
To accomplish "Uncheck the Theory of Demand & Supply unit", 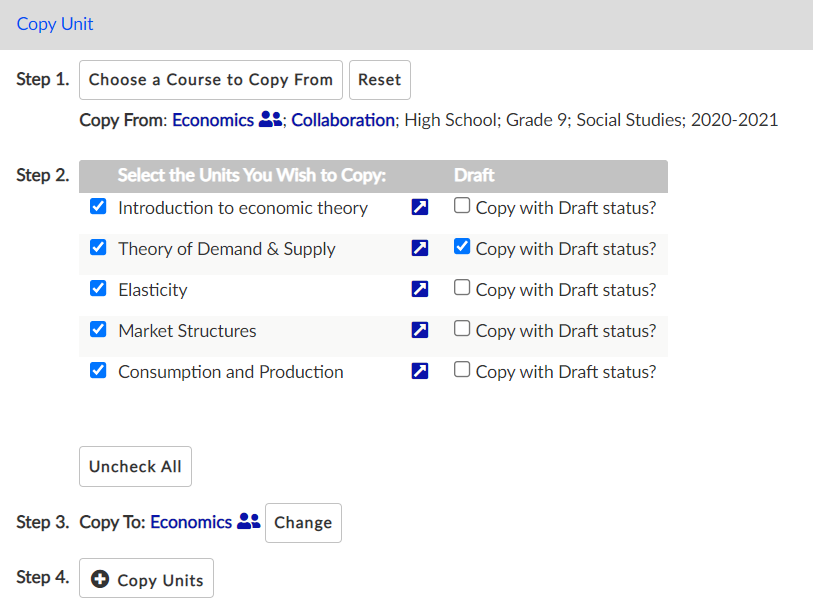I will pyautogui.click(x=98, y=247).
